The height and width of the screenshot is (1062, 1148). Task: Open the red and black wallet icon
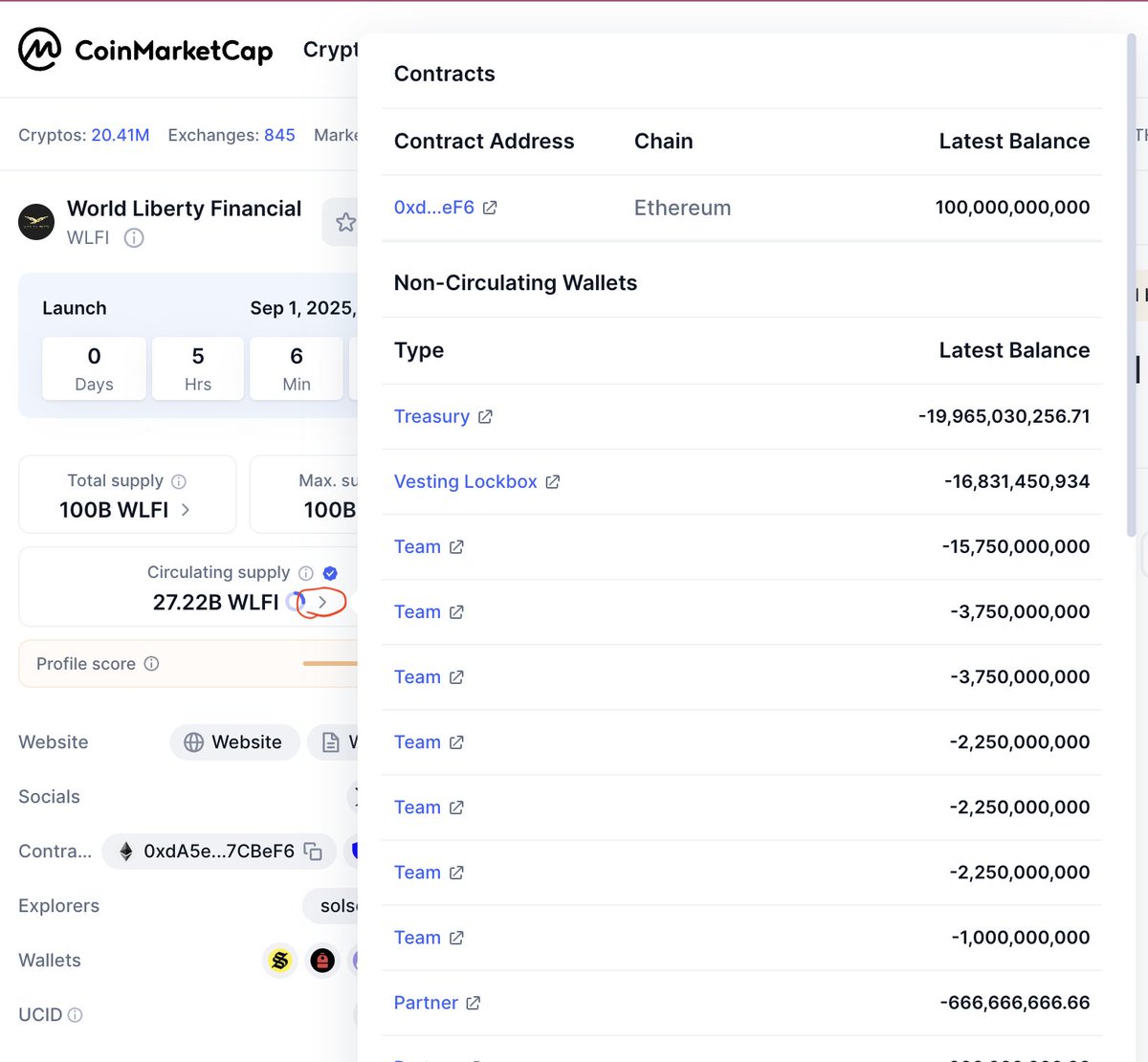click(323, 960)
